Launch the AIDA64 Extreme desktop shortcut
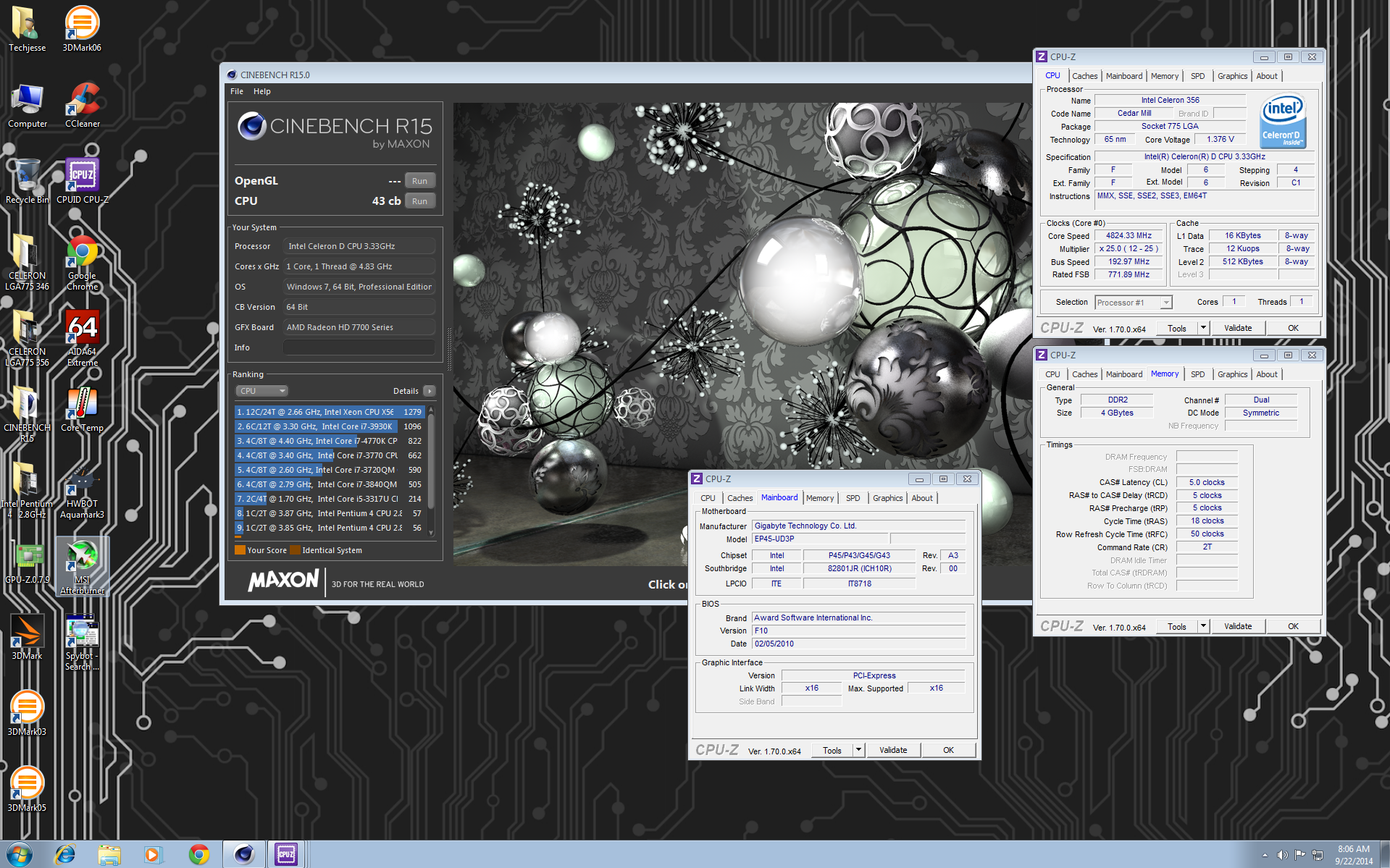Image resolution: width=1390 pixels, height=868 pixels. 82,338
